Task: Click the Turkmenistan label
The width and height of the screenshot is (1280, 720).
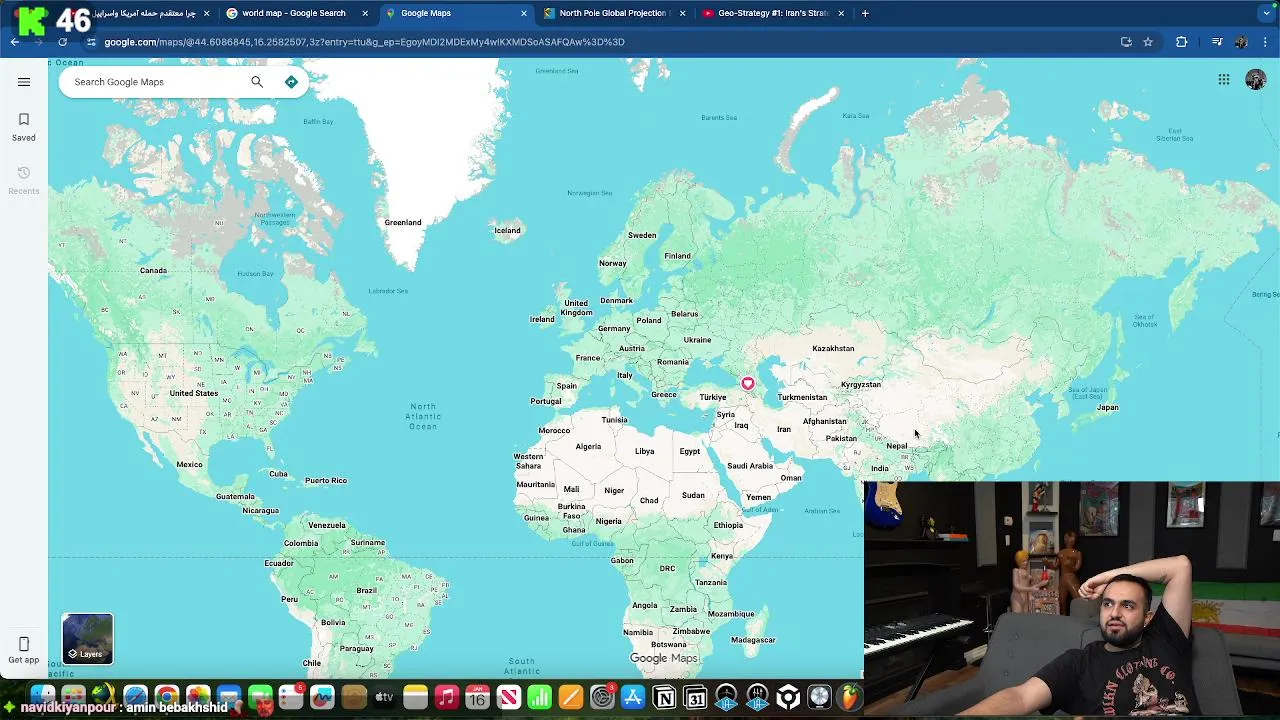Action: coord(802,397)
